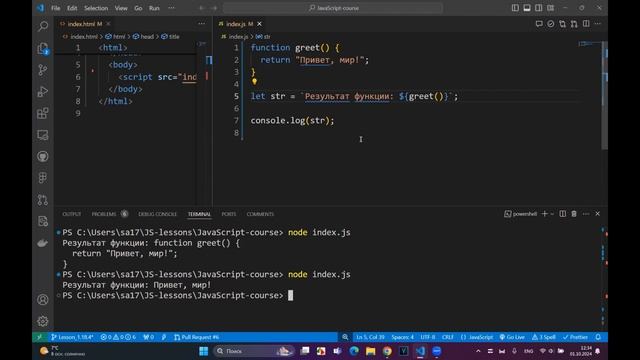The width and height of the screenshot is (640, 360).
Task: Click the head breadcrumb in index.html
Action: pos(143,36)
